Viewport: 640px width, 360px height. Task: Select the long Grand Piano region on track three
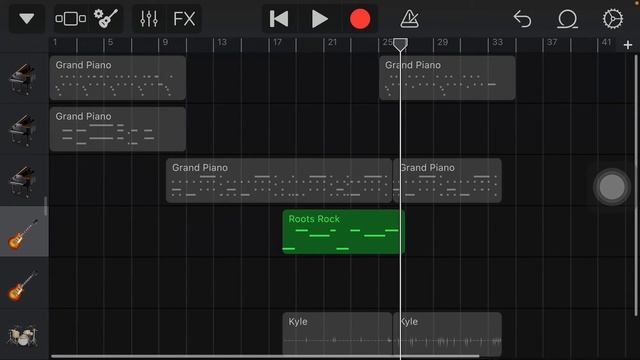tap(279, 181)
